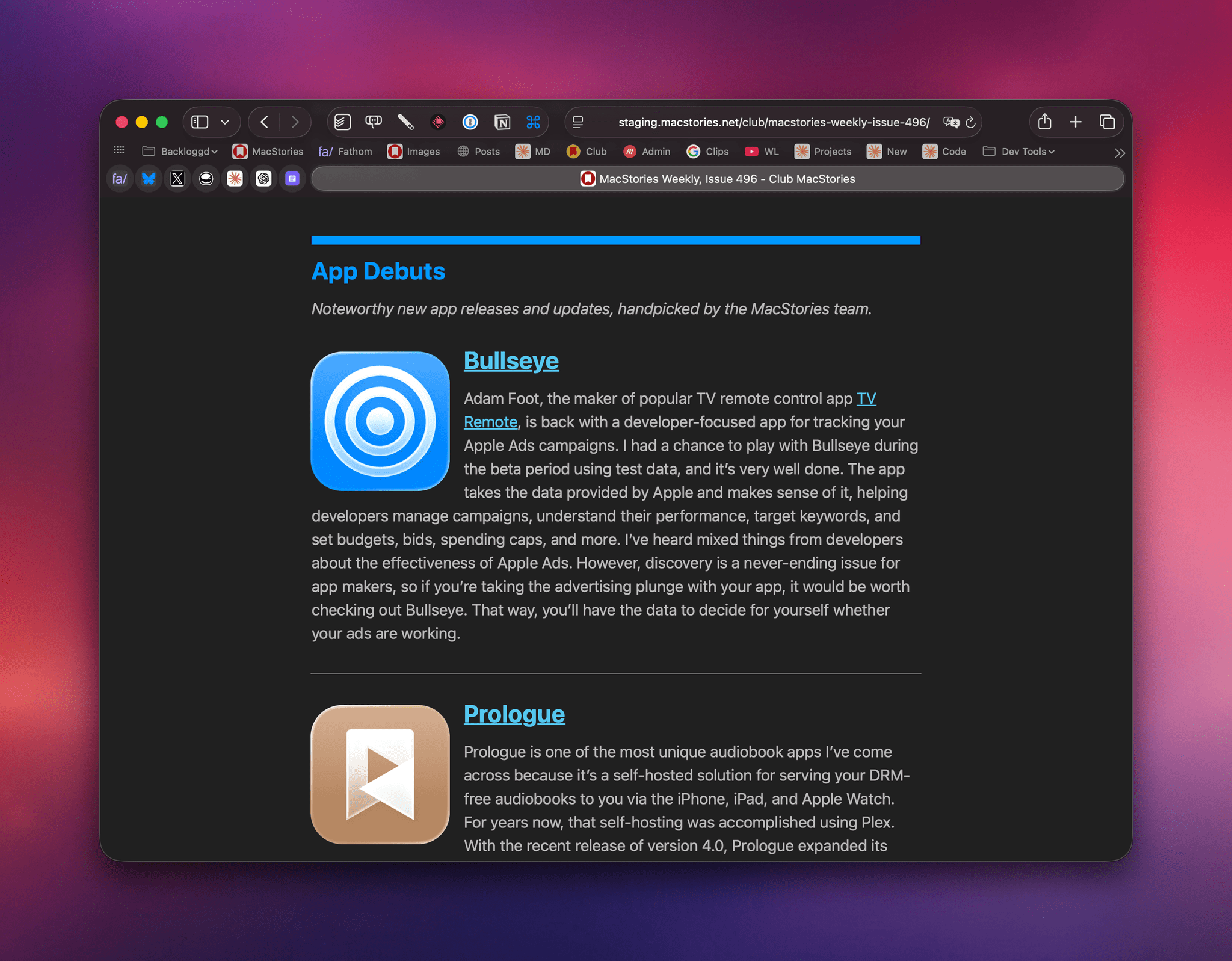Click the Prologue app icon thumbnail
Screen dimensions: 1232x961
[380, 775]
